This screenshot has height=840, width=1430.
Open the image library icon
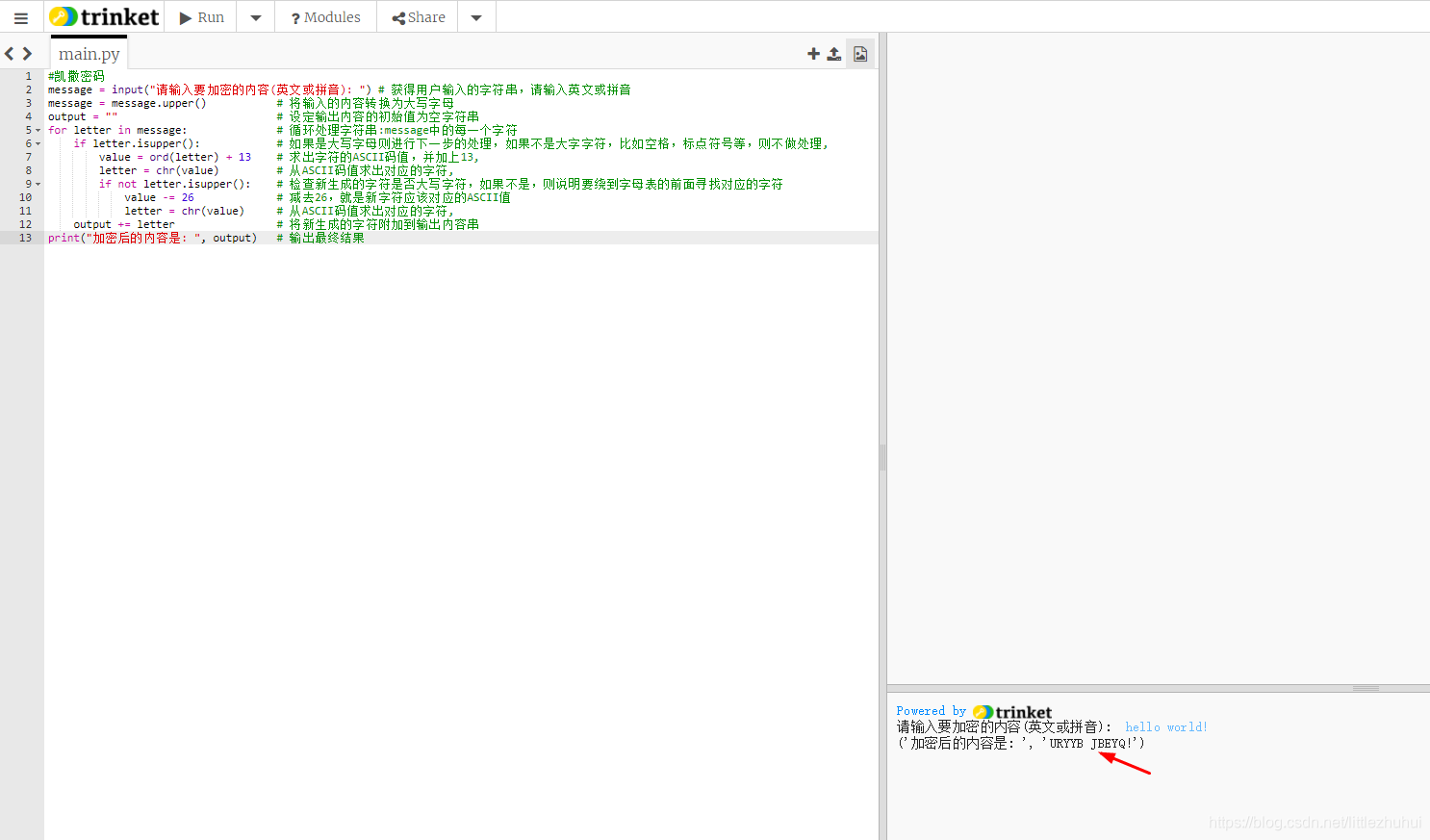click(860, 54)
